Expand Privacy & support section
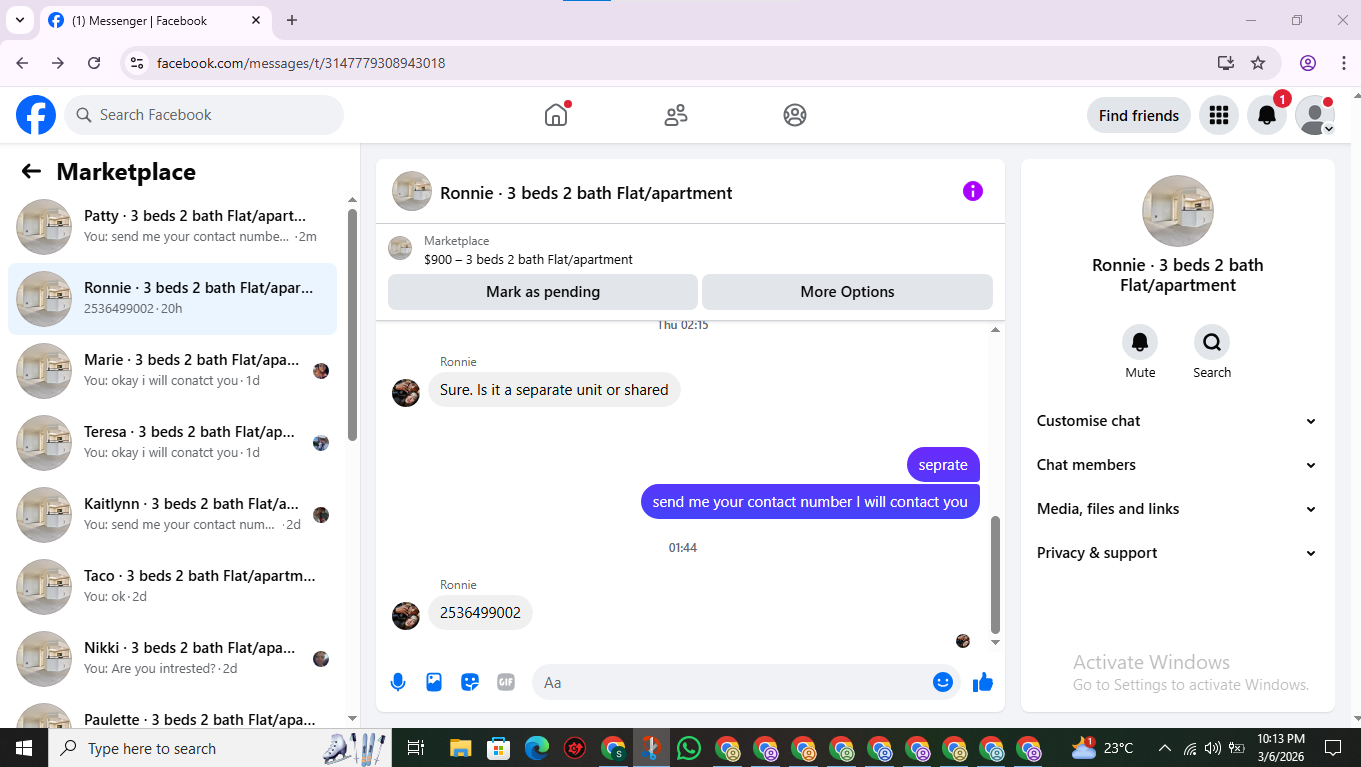The height and width of the screenshot is (767, 1361). click(x=1176, y=553)
